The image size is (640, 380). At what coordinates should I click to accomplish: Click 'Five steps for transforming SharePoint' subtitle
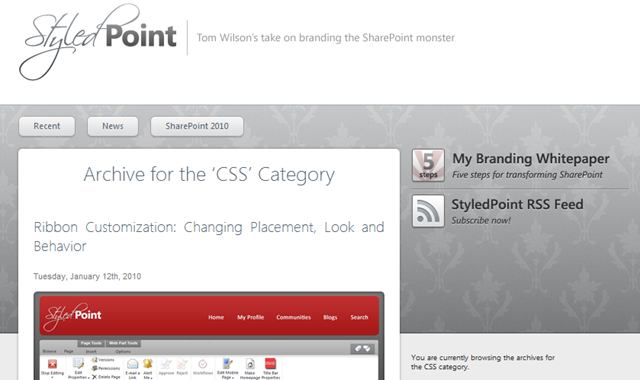[x=527, y=175]
